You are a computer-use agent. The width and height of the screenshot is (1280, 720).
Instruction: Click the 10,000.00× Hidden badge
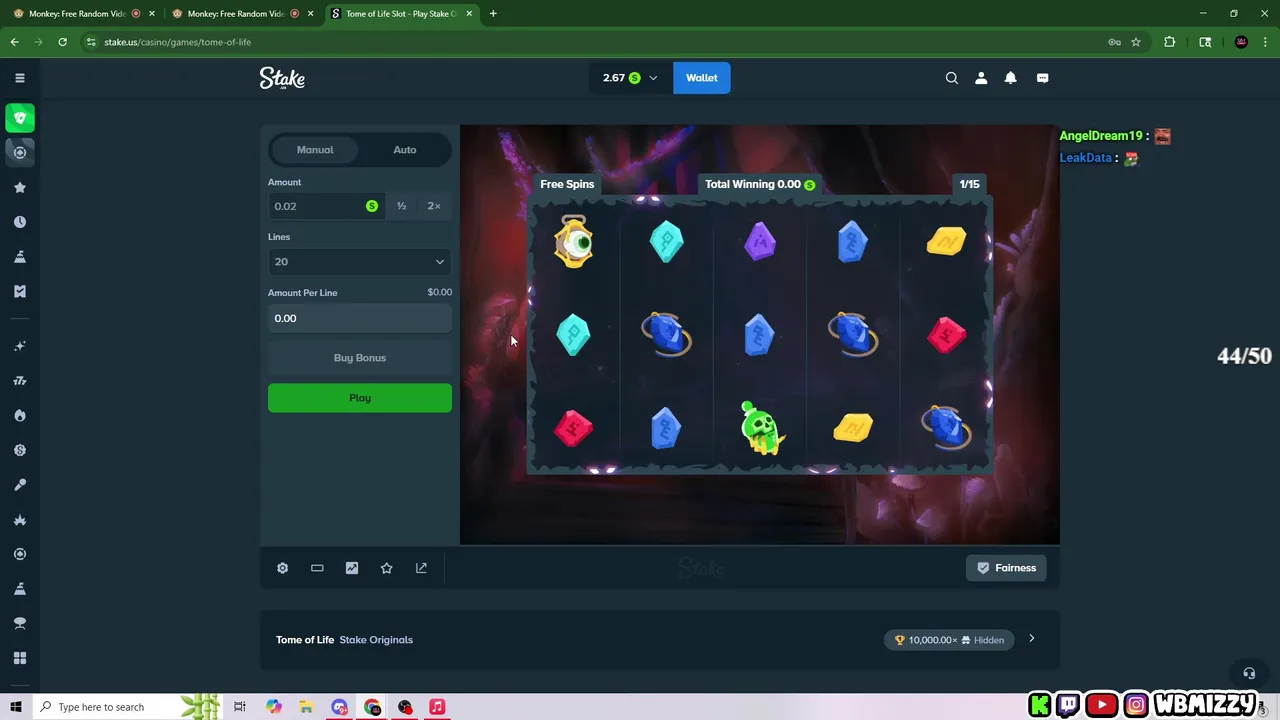point(949,640)
